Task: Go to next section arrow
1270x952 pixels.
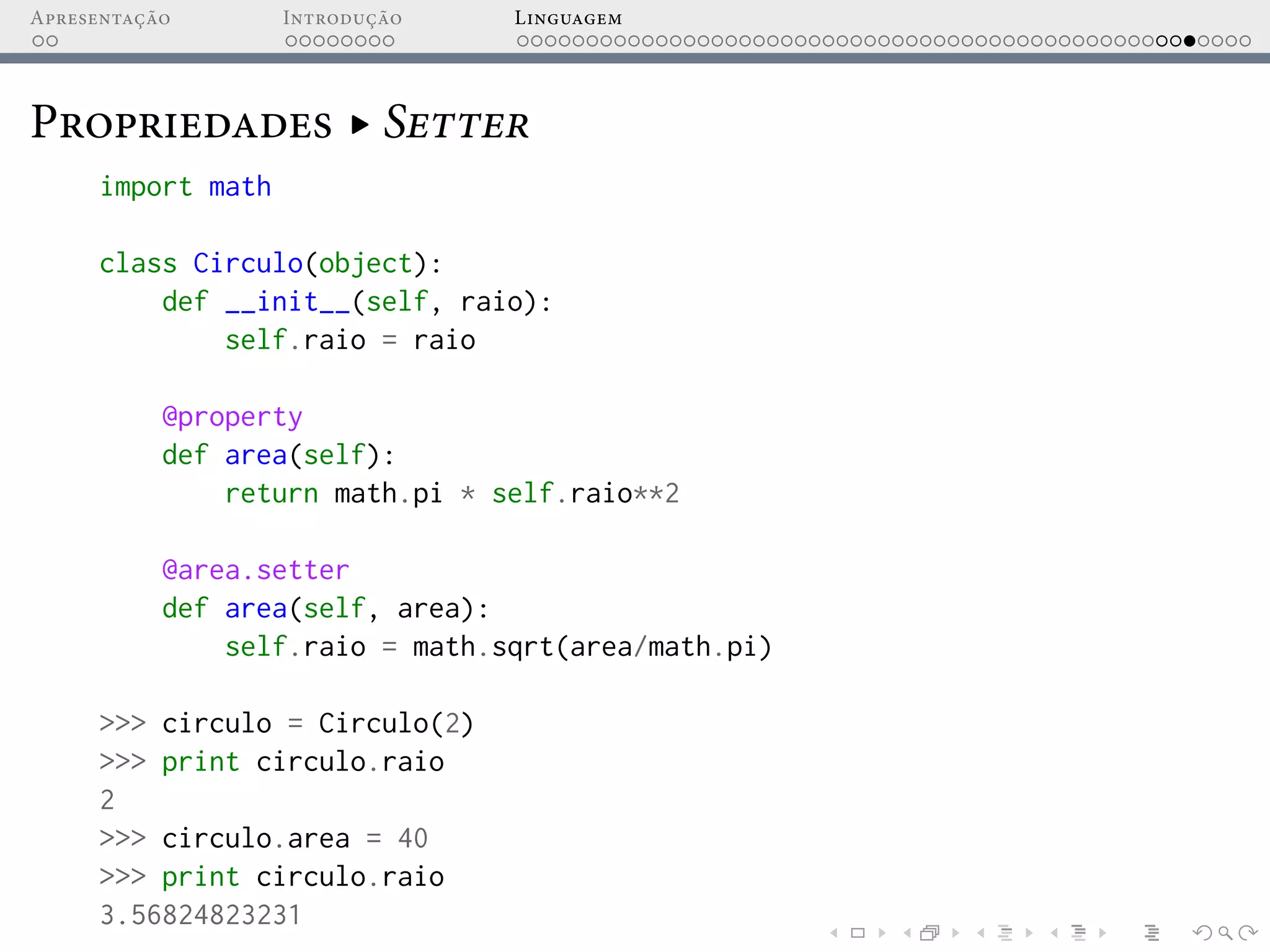Action: point(1103,933)
